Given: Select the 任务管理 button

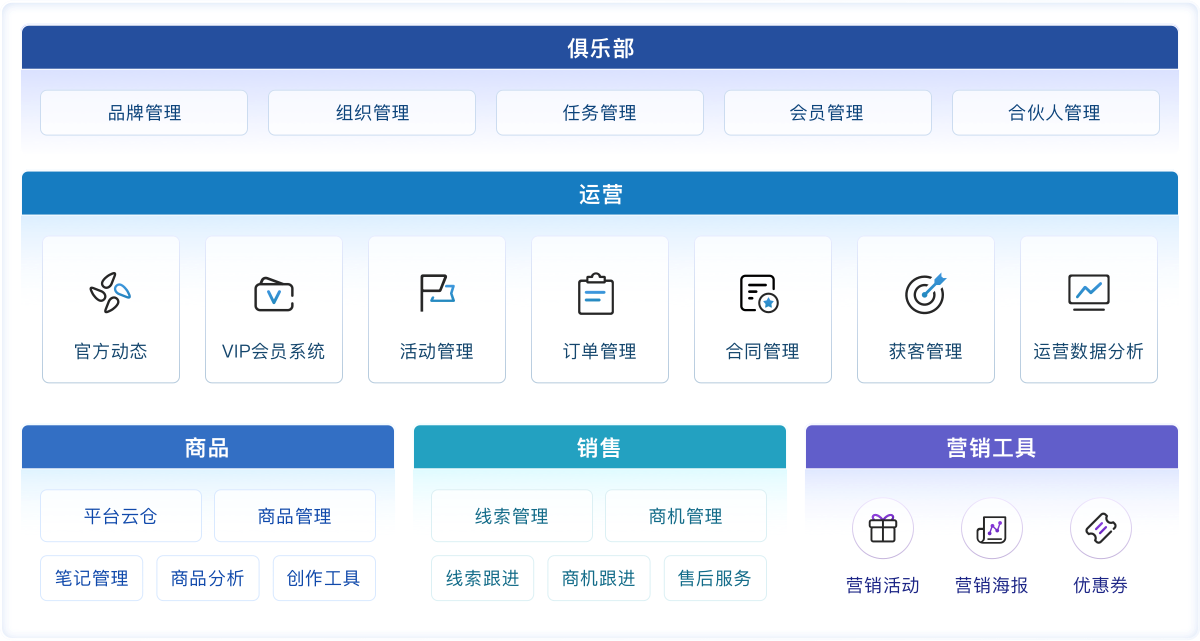Looking at the screenshot, I should pyautogui.click(x=600, y=113).
